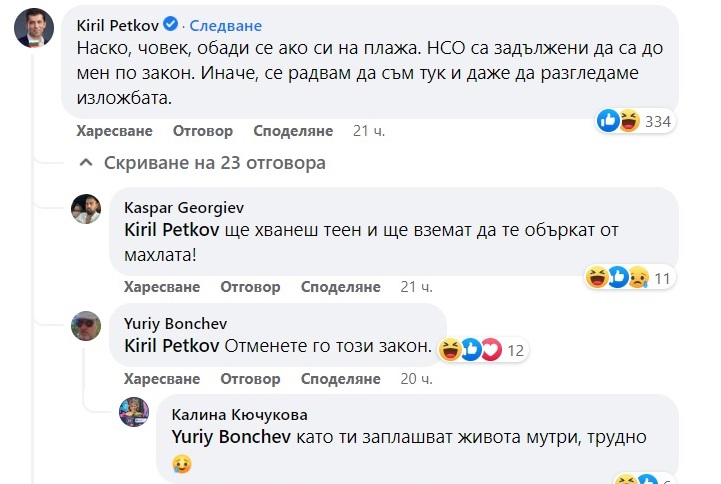Open the 20 ч. timestamp on Yuriy's reply

(416, 379)
